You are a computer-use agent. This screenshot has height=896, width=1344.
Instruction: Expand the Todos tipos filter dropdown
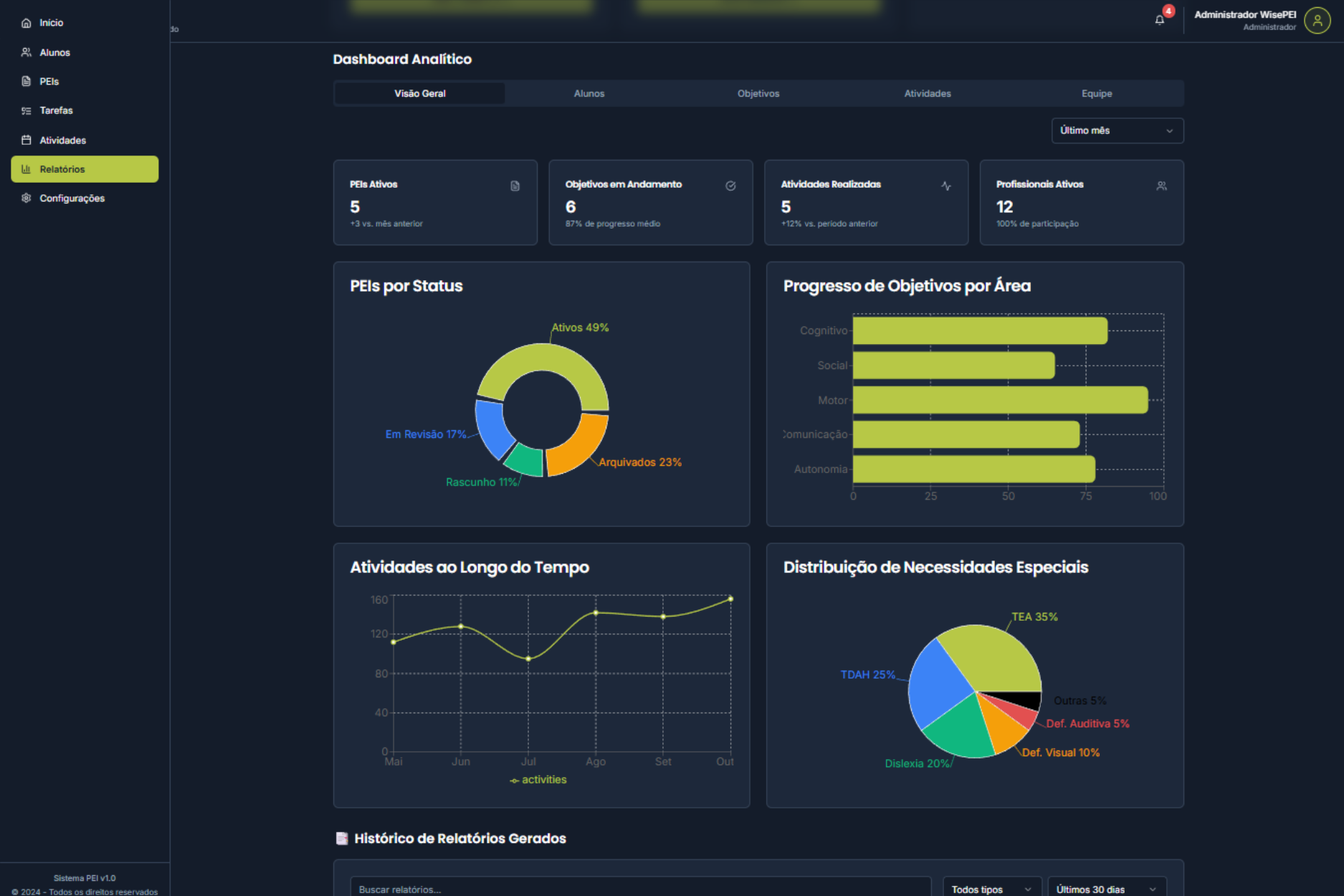coord(991,887)
